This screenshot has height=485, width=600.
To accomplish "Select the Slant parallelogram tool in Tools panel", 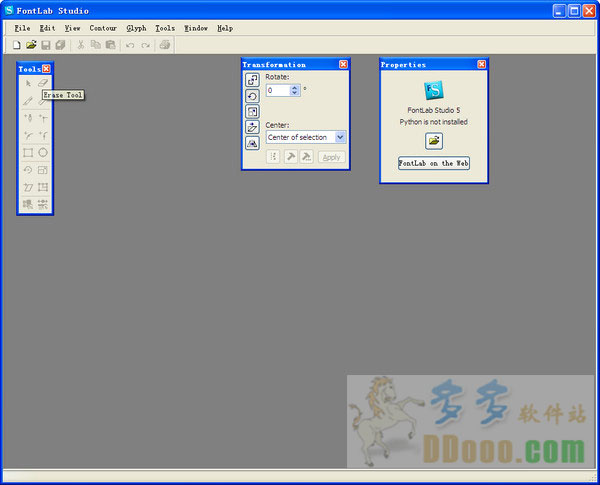I will click(x=28, y=187).
